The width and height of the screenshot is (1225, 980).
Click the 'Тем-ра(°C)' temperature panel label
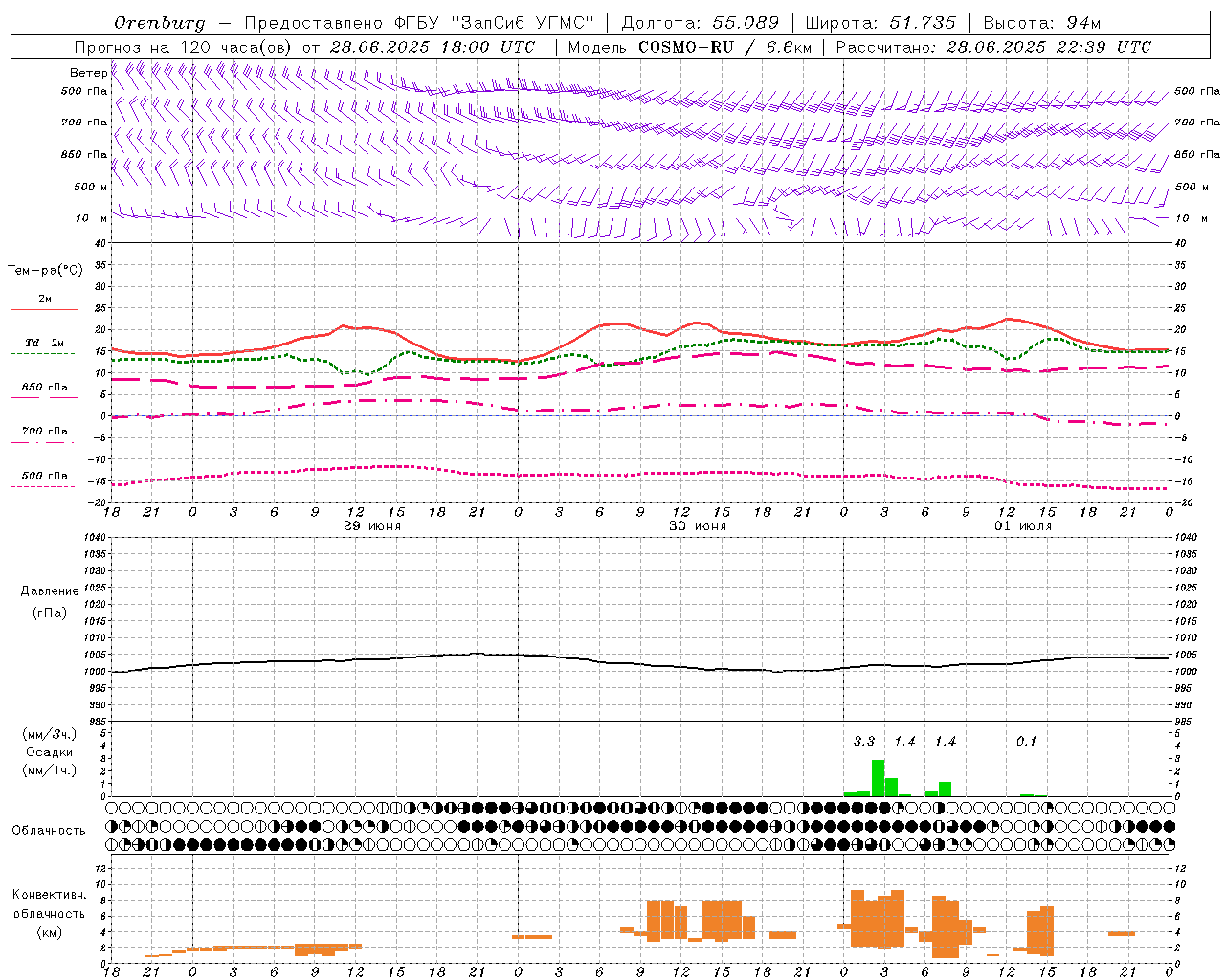pos(45,270)
